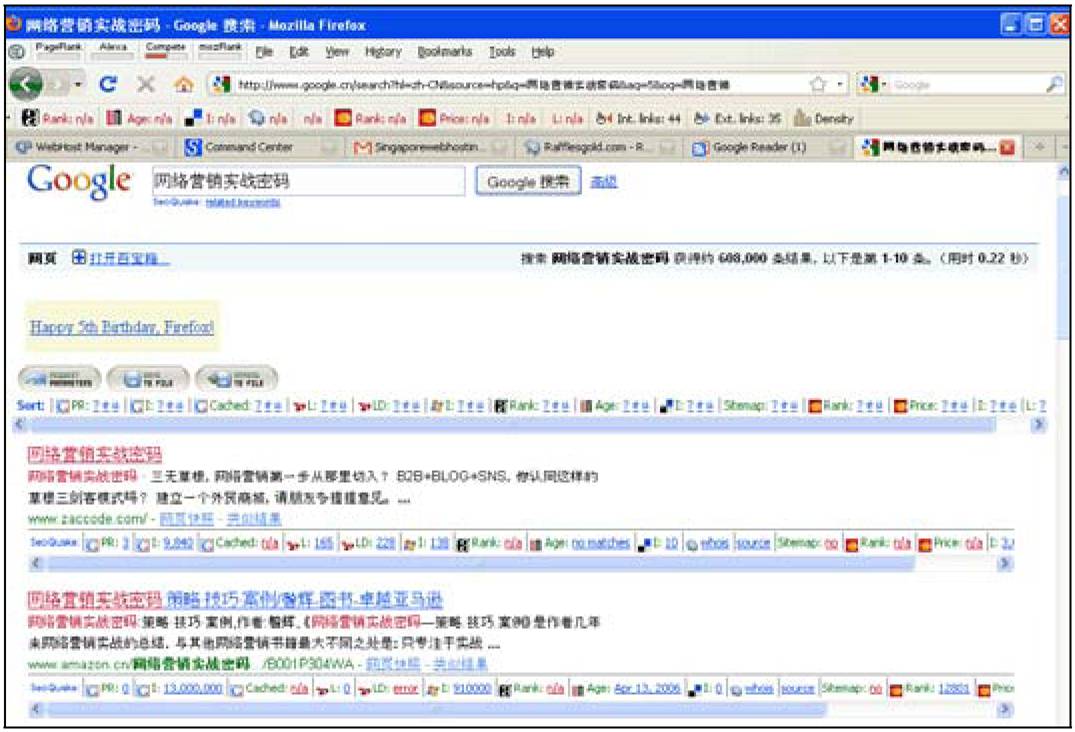Click the scrollbar under the amazon.cn SeoQuake row

click(436, 709)
